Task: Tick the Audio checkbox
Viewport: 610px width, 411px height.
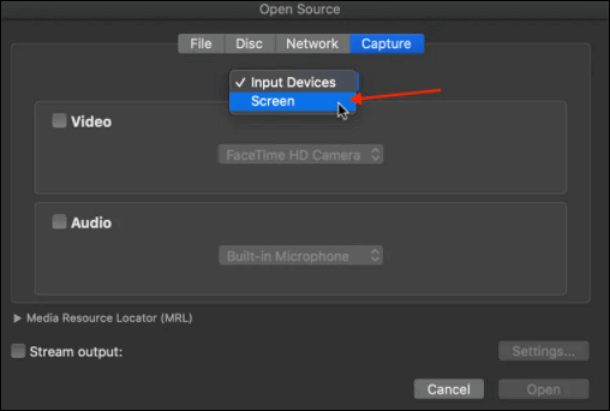Action: 60,222
